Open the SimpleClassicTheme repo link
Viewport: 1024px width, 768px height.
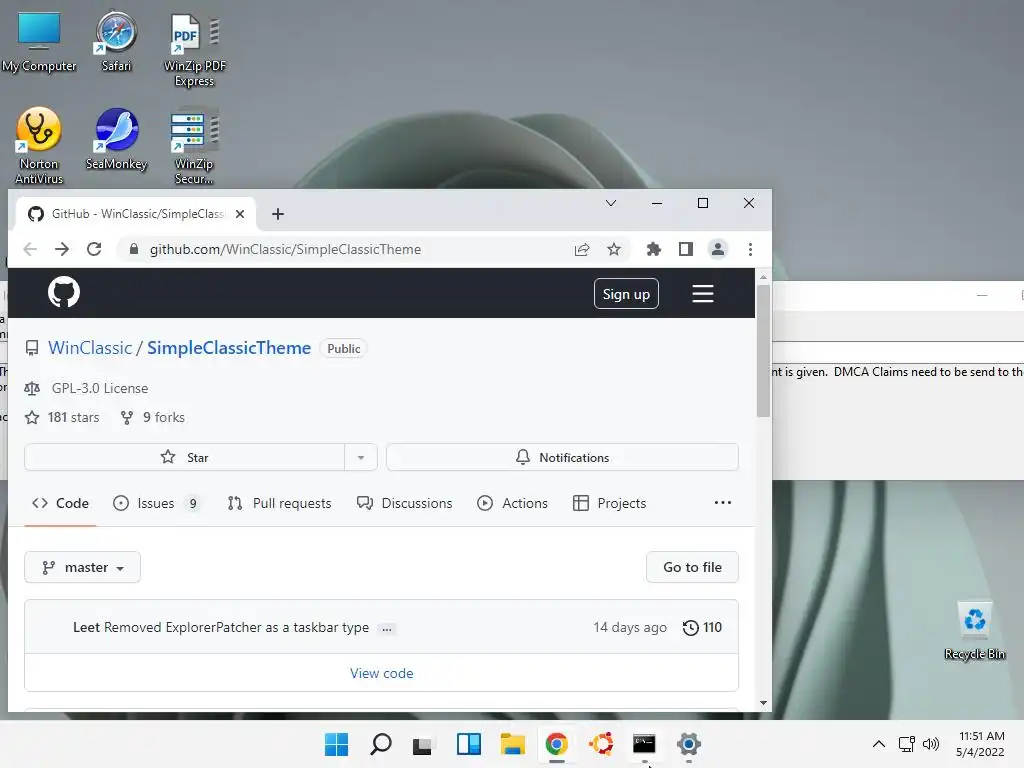[229, 347]
